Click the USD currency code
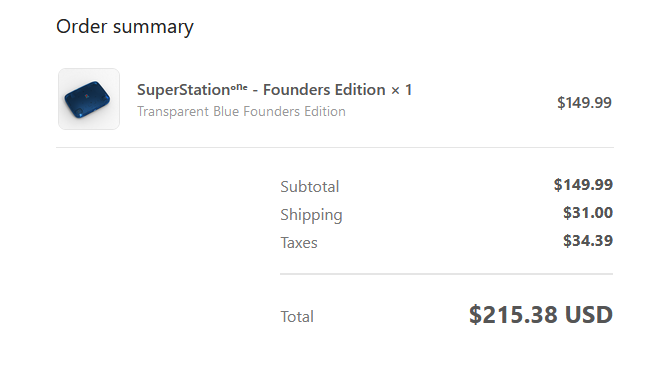 [x=589, y=315]
